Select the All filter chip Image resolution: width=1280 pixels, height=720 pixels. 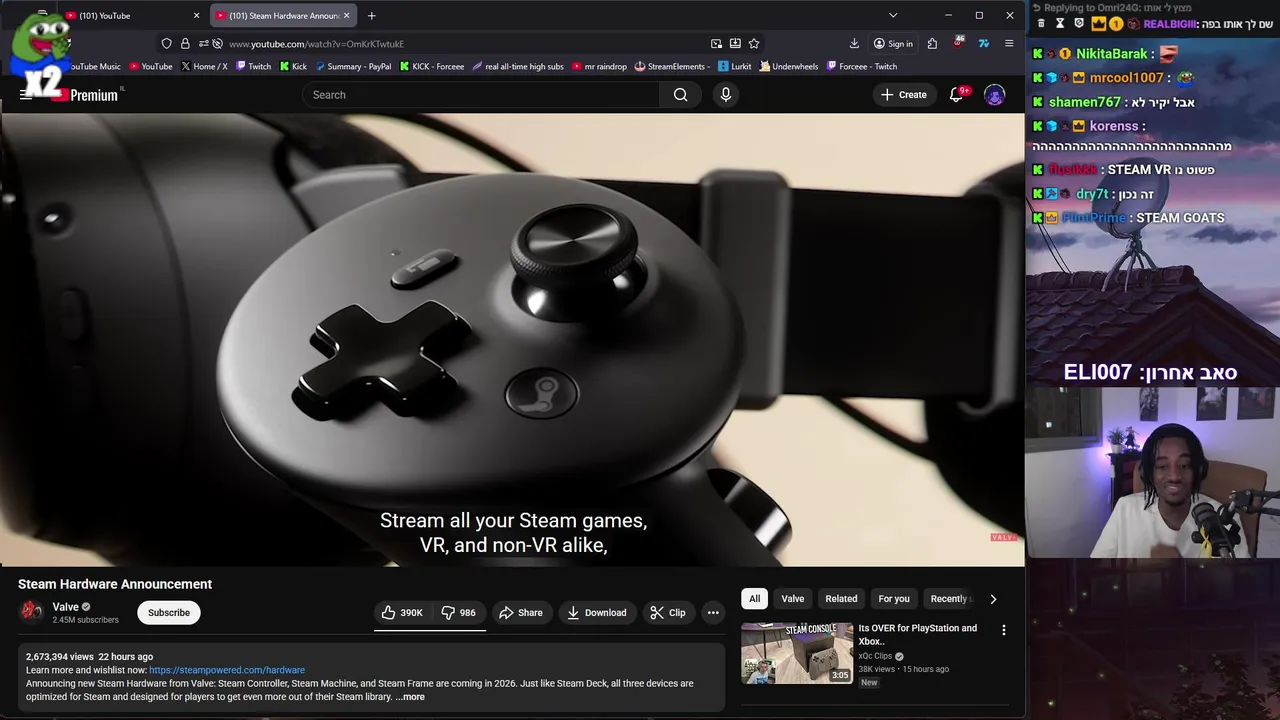pos(755,599)
